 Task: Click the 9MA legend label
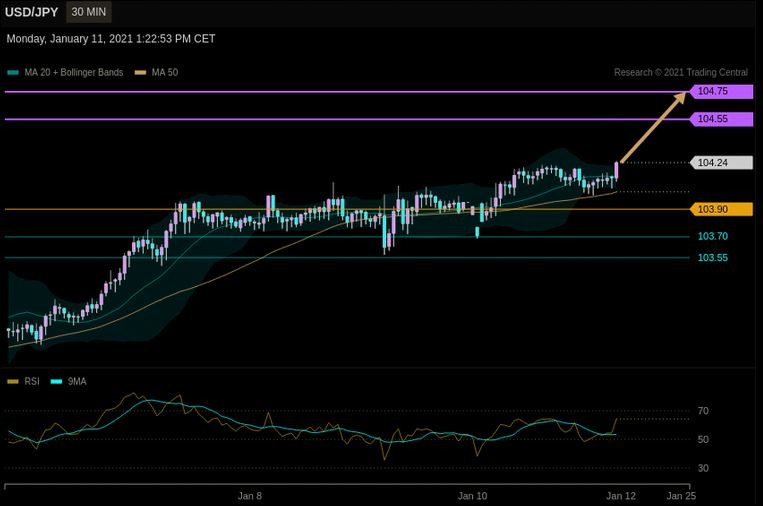pos(77,381)
